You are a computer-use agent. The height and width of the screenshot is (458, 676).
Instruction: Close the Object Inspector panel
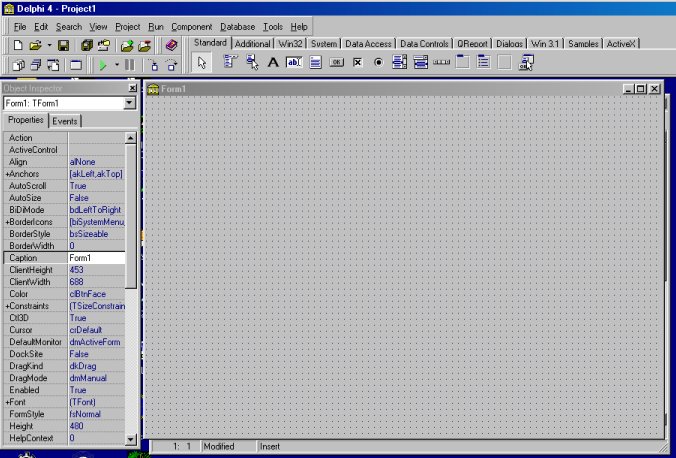[x=132, y=88]
